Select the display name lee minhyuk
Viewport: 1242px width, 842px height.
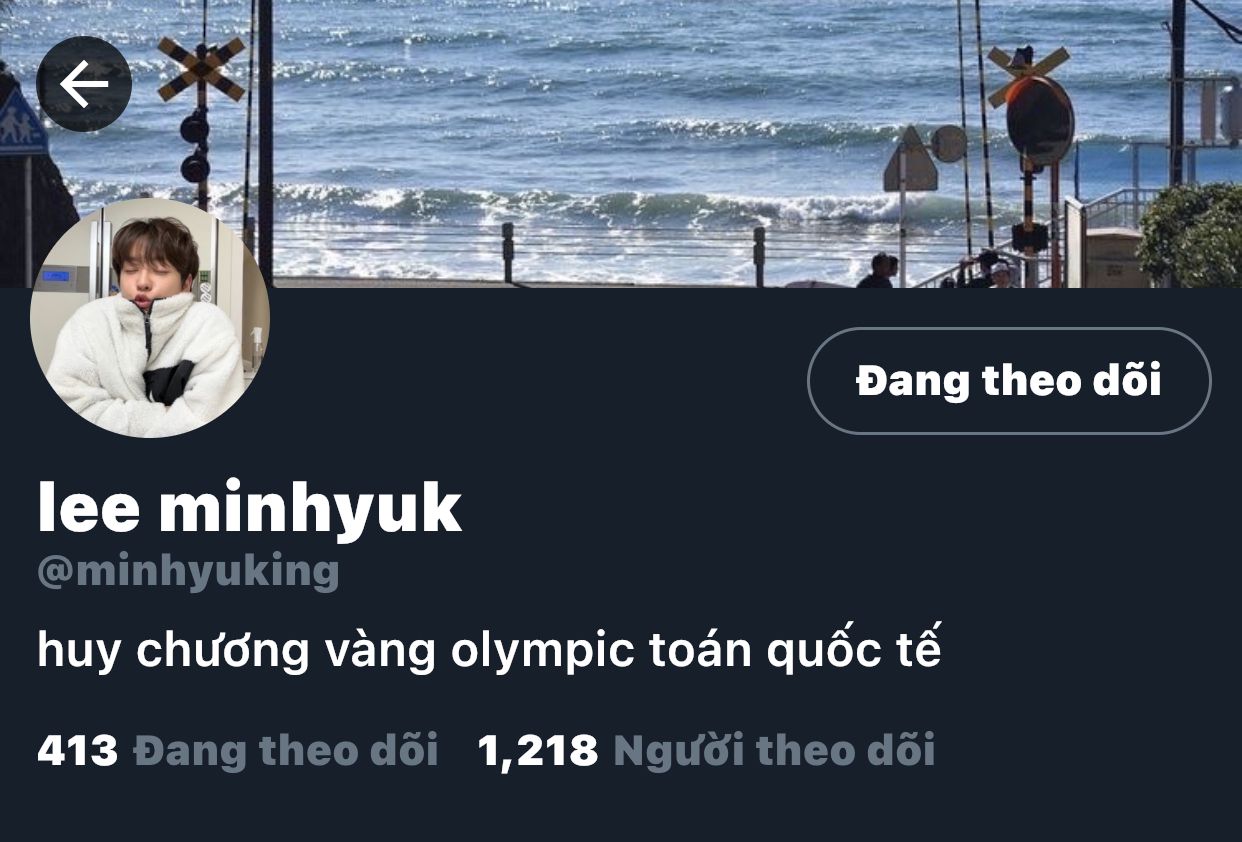point(250,507)
